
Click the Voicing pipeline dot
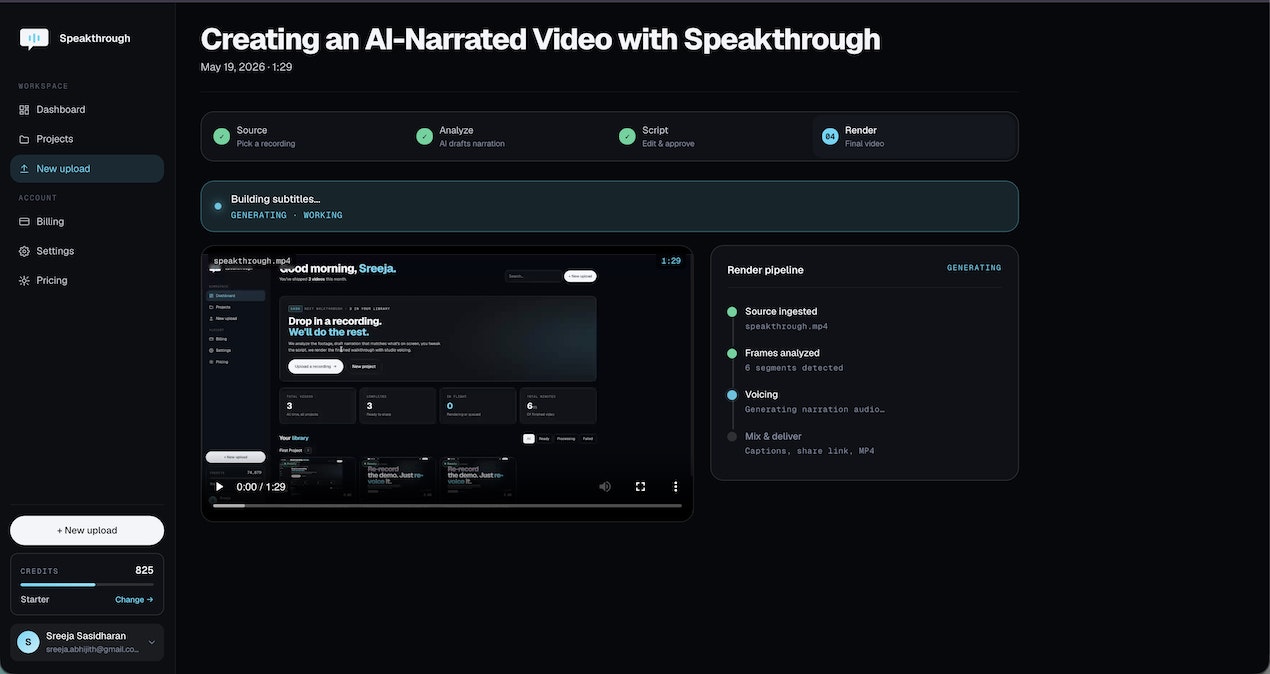click(732, 395)
